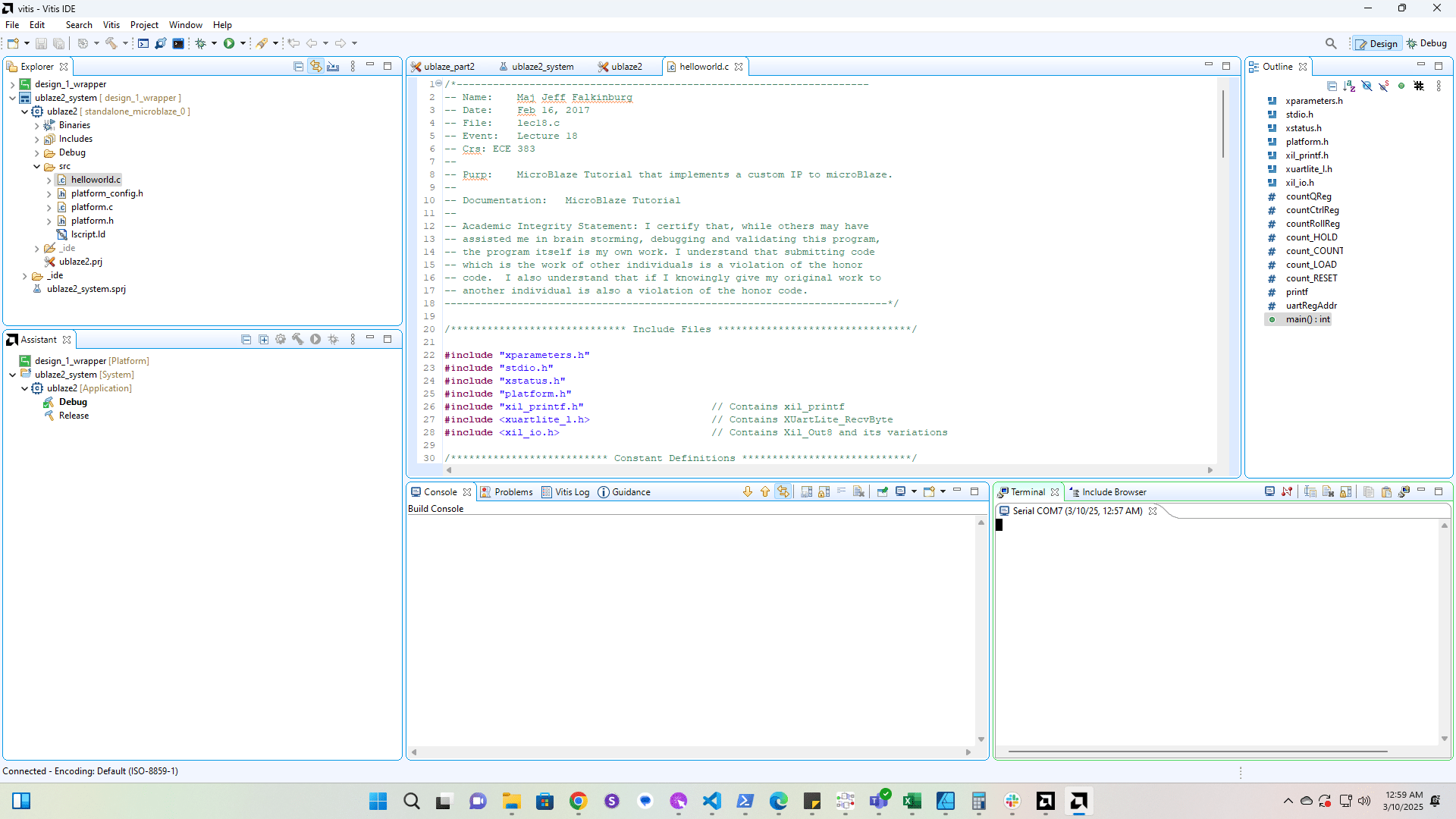This screenshot has width=1456, height=819.
Task: Toggle Link with Editor in Explorer
Action: tap(315, 67)
